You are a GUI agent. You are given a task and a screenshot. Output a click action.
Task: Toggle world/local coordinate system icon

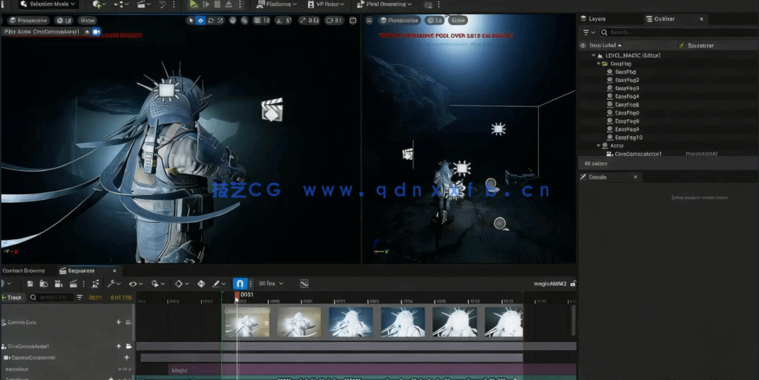tap(233, 20)
